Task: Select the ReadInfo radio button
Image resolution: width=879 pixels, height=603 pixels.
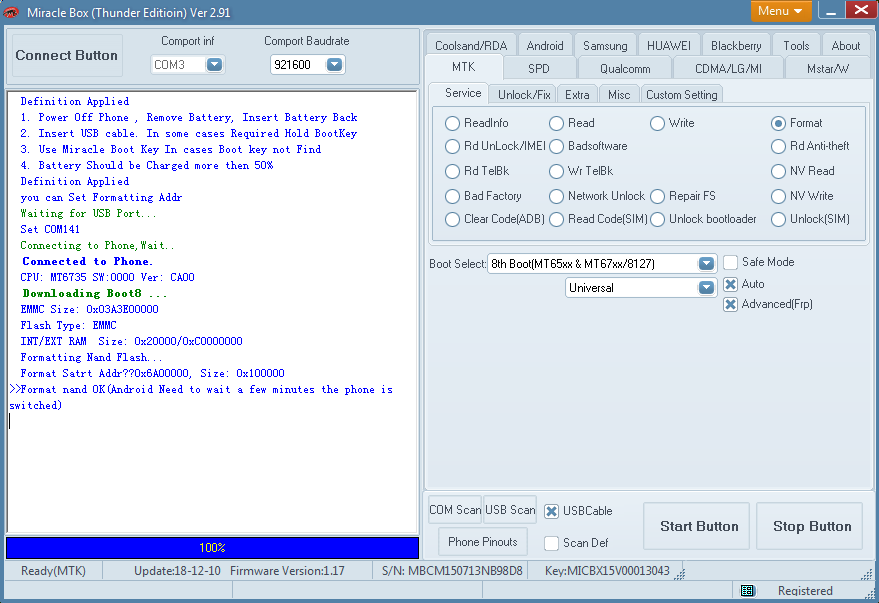Action: tap(452, 123)
